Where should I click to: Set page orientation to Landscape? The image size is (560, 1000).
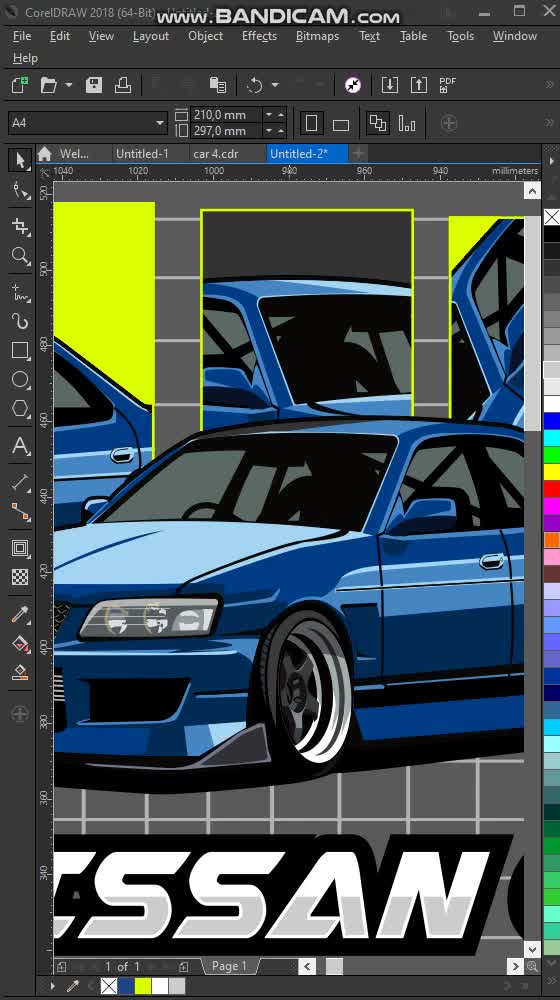[x=341, y=122]
